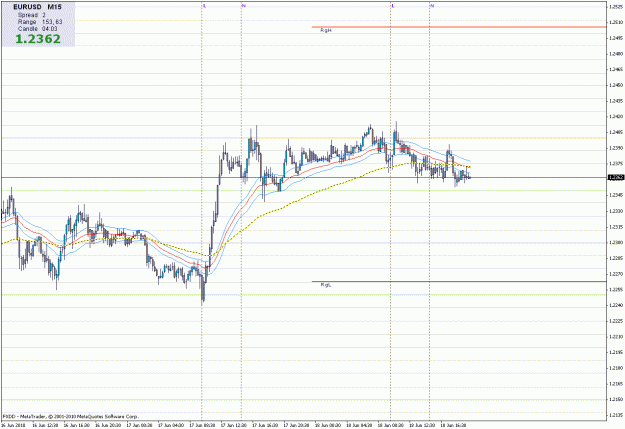Click the 1.2345 price axis label
Viewport: 625px width, 429px height.
click(616, 195)
